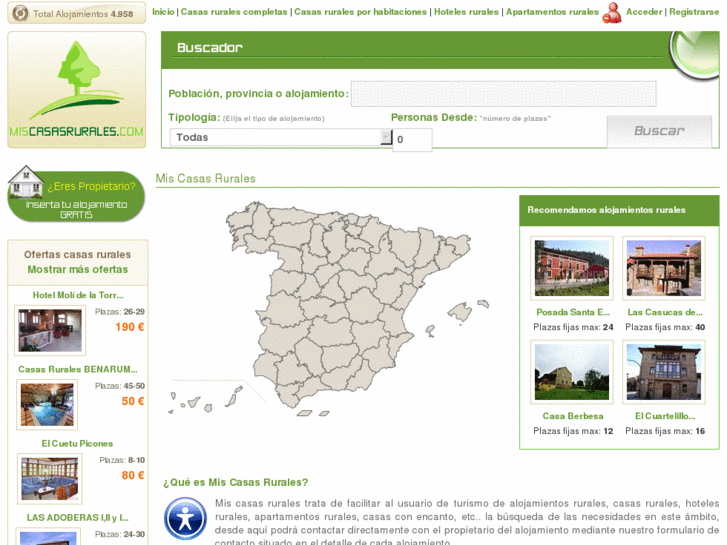Open the Posada Santa E... title link
The width and height of the screenshot is (727, 545).
573,312
